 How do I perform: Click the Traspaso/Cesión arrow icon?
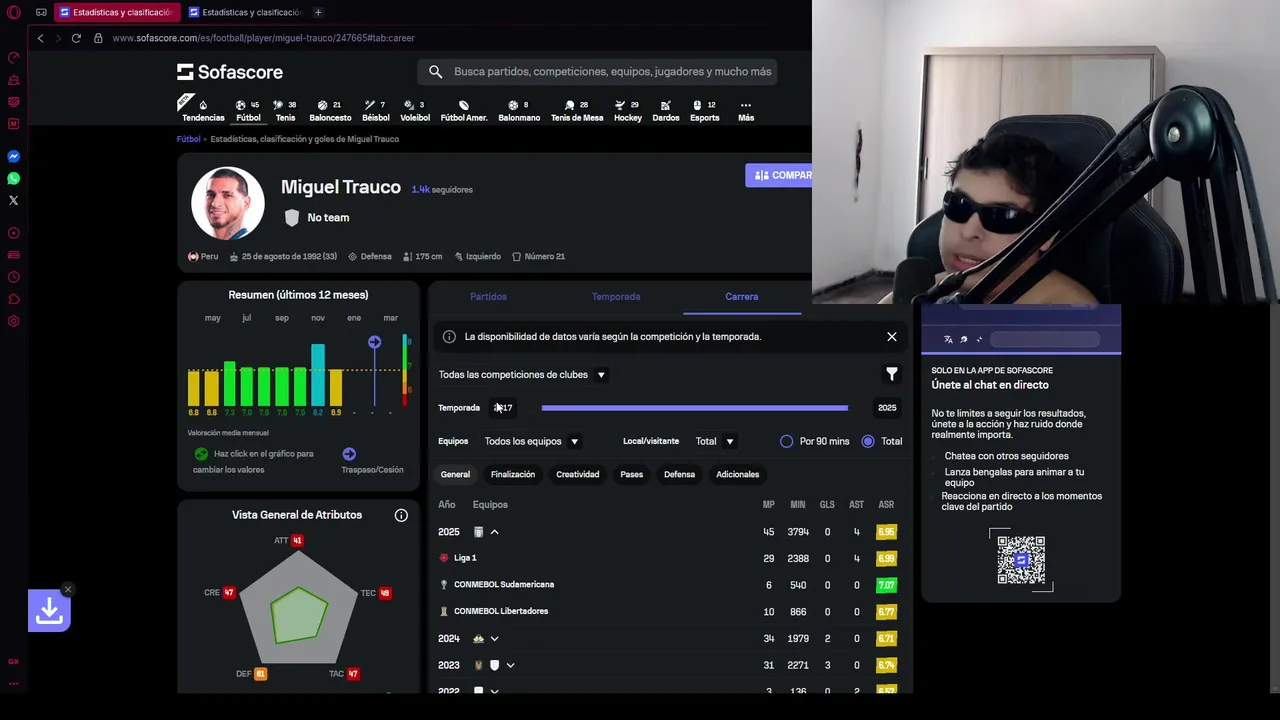click(349, 454)
